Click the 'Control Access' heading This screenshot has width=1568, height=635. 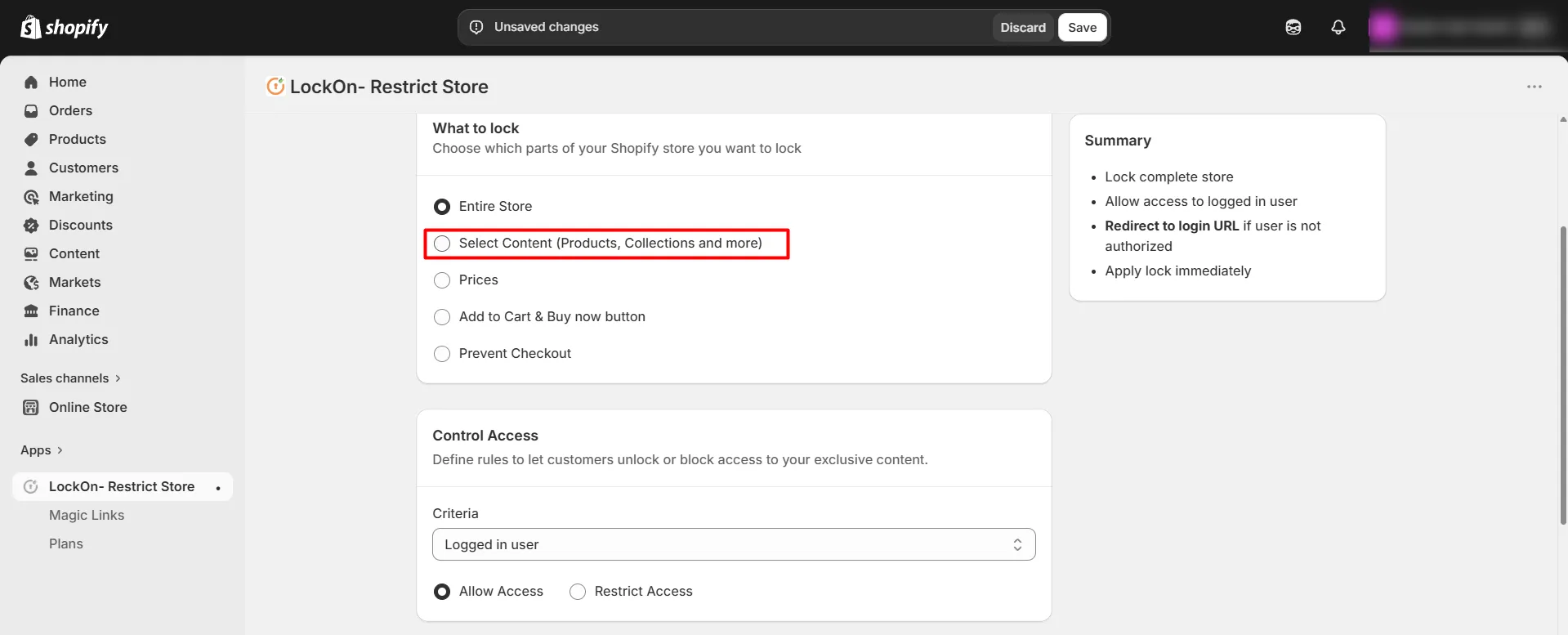(485, 436)
